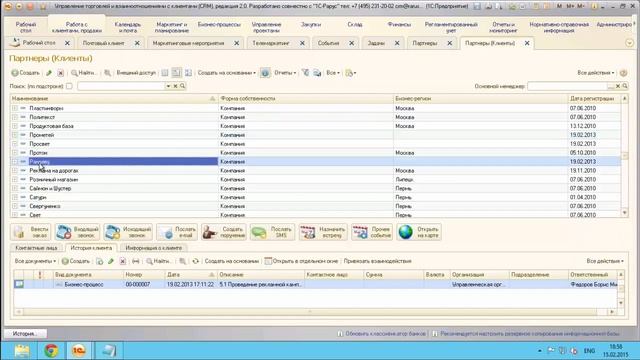640x360 pixels.
Task: Switch to tree view icon
Action: (188, 73)
